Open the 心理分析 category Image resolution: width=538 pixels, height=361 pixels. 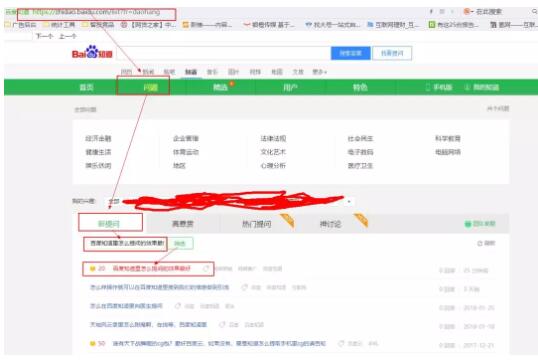coord(273,165)
